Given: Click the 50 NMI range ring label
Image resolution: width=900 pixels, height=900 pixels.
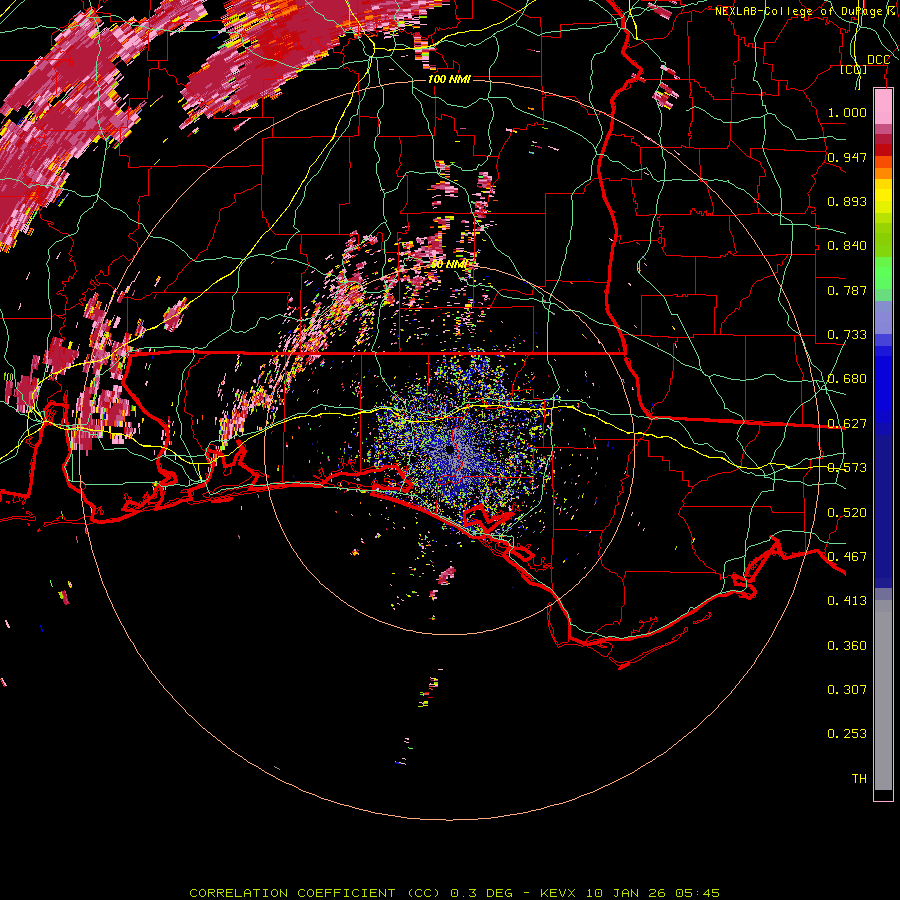Looking at the screenshot, I should click(x=450, y=265).
